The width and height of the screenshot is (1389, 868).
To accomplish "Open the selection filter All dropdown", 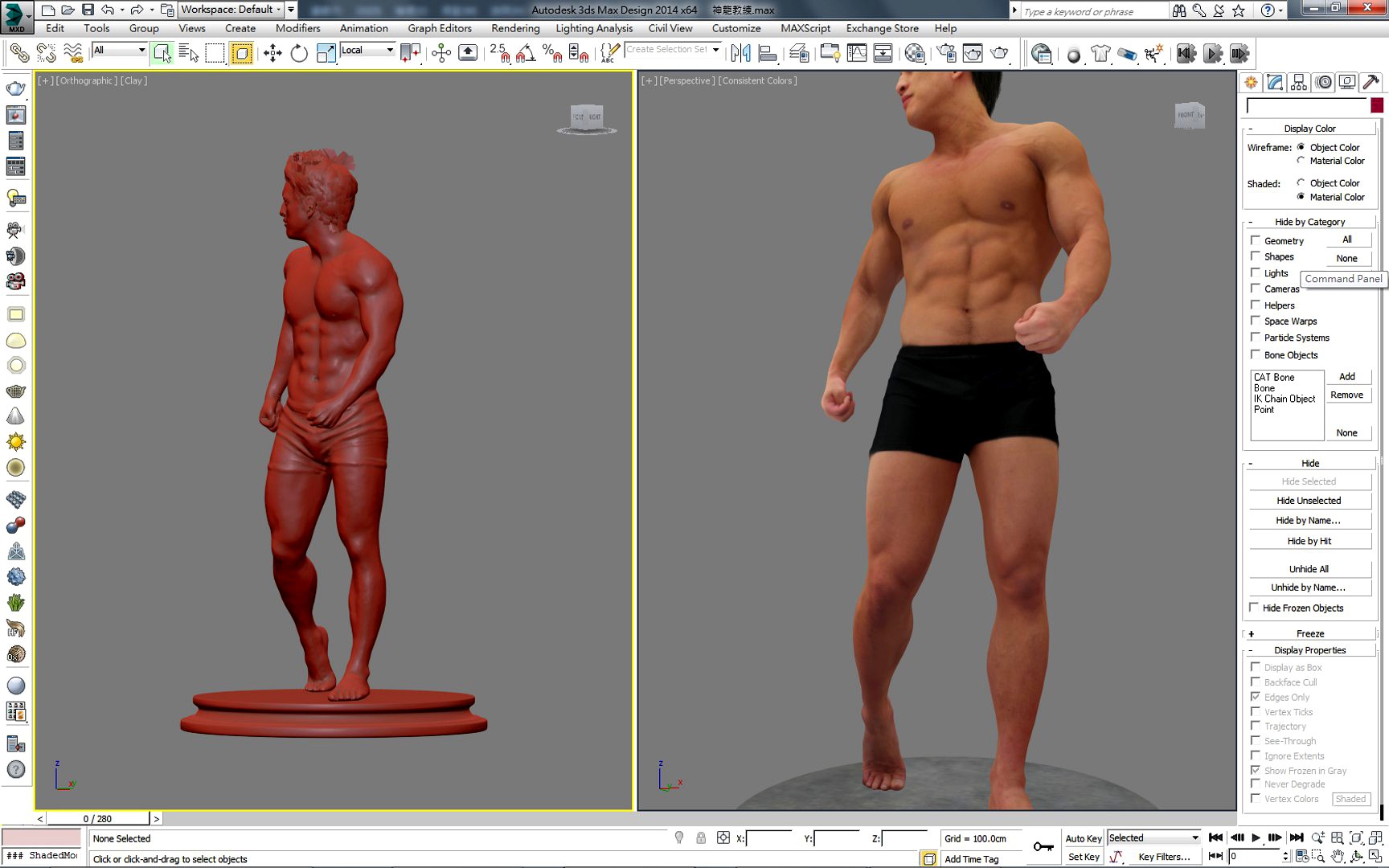I will coord(120,50).
